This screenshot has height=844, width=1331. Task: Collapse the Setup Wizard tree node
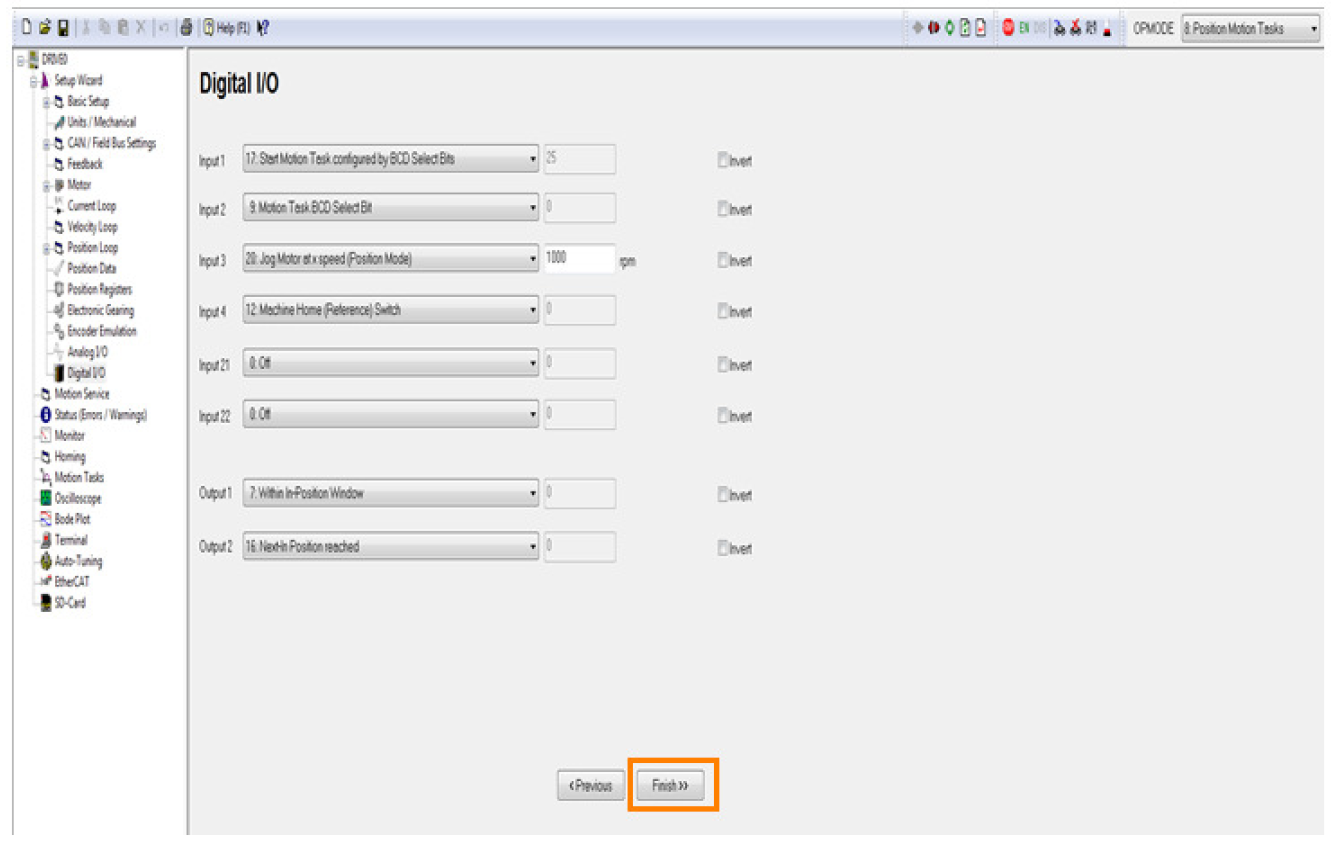pos(32,80)
